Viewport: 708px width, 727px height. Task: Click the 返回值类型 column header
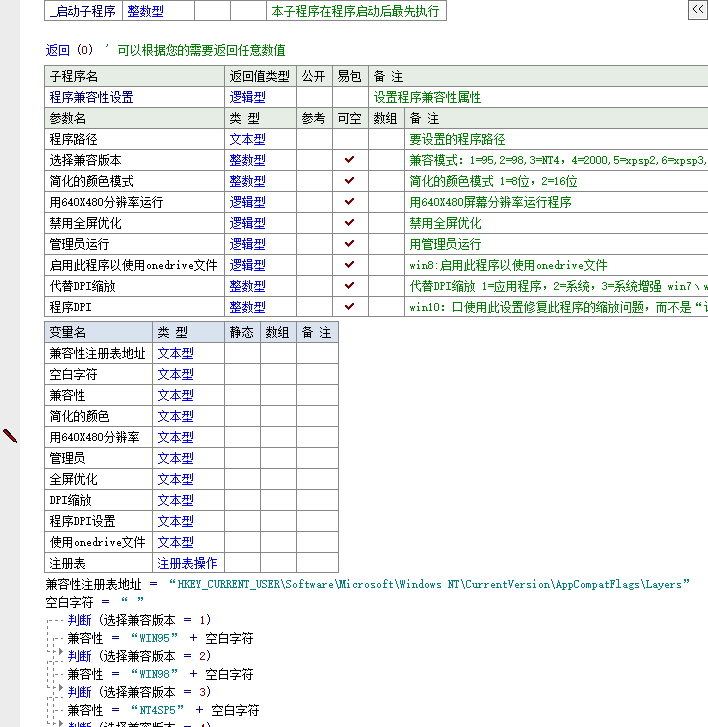pyautogui.click(x=260, y=76)
